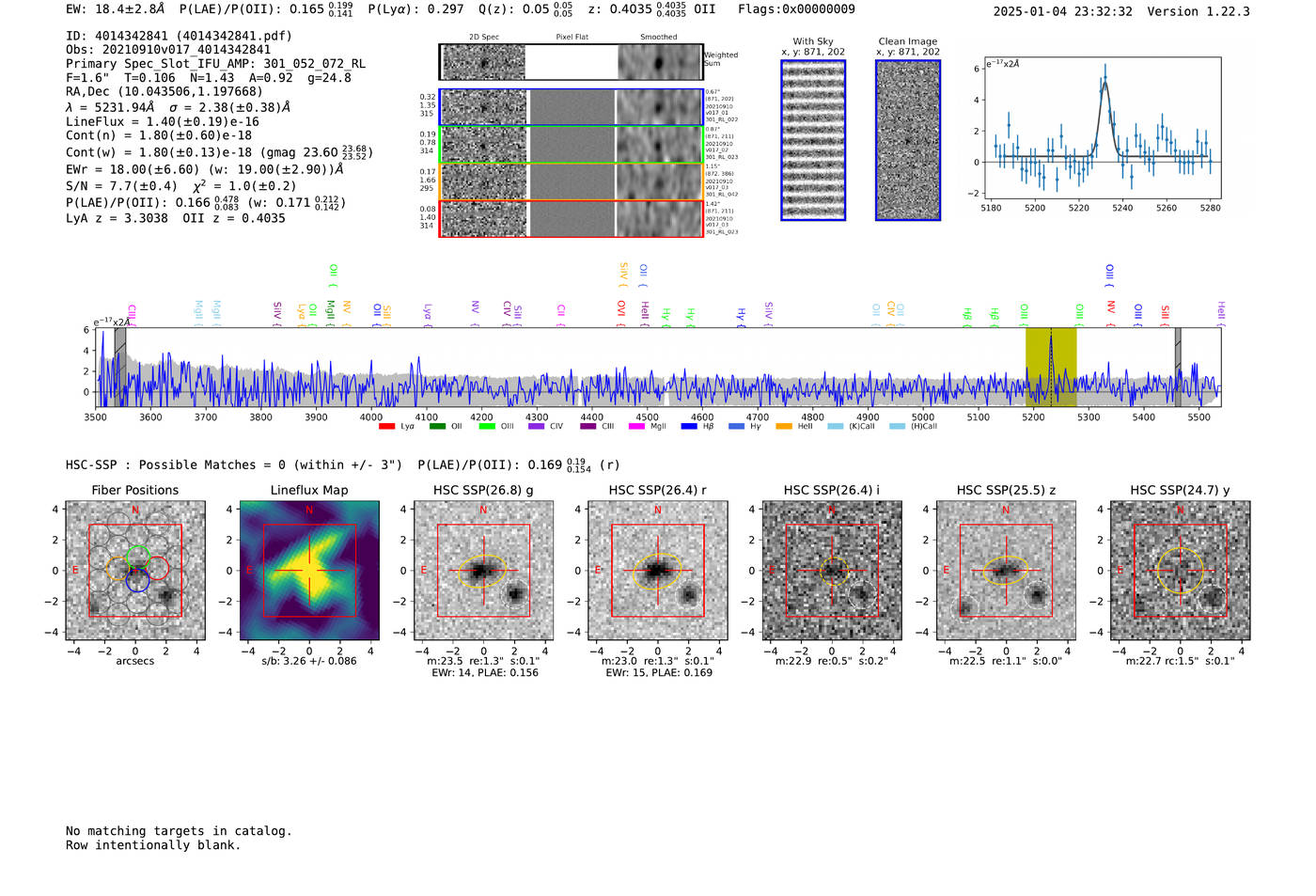This screenshot has height=896, width=1316.
Task: Click the S/N = 7.7(±0.4) text
Action: click(x=121, y=186)
